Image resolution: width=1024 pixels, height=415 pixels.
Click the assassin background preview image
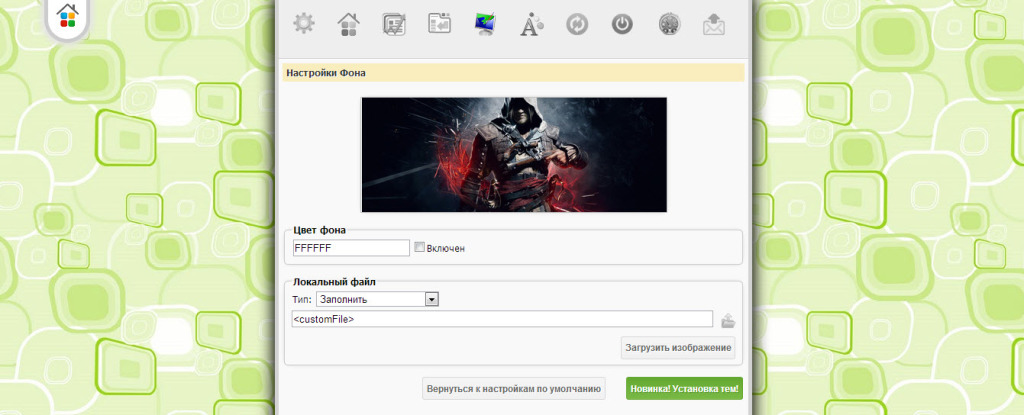[x=514, y=155]
